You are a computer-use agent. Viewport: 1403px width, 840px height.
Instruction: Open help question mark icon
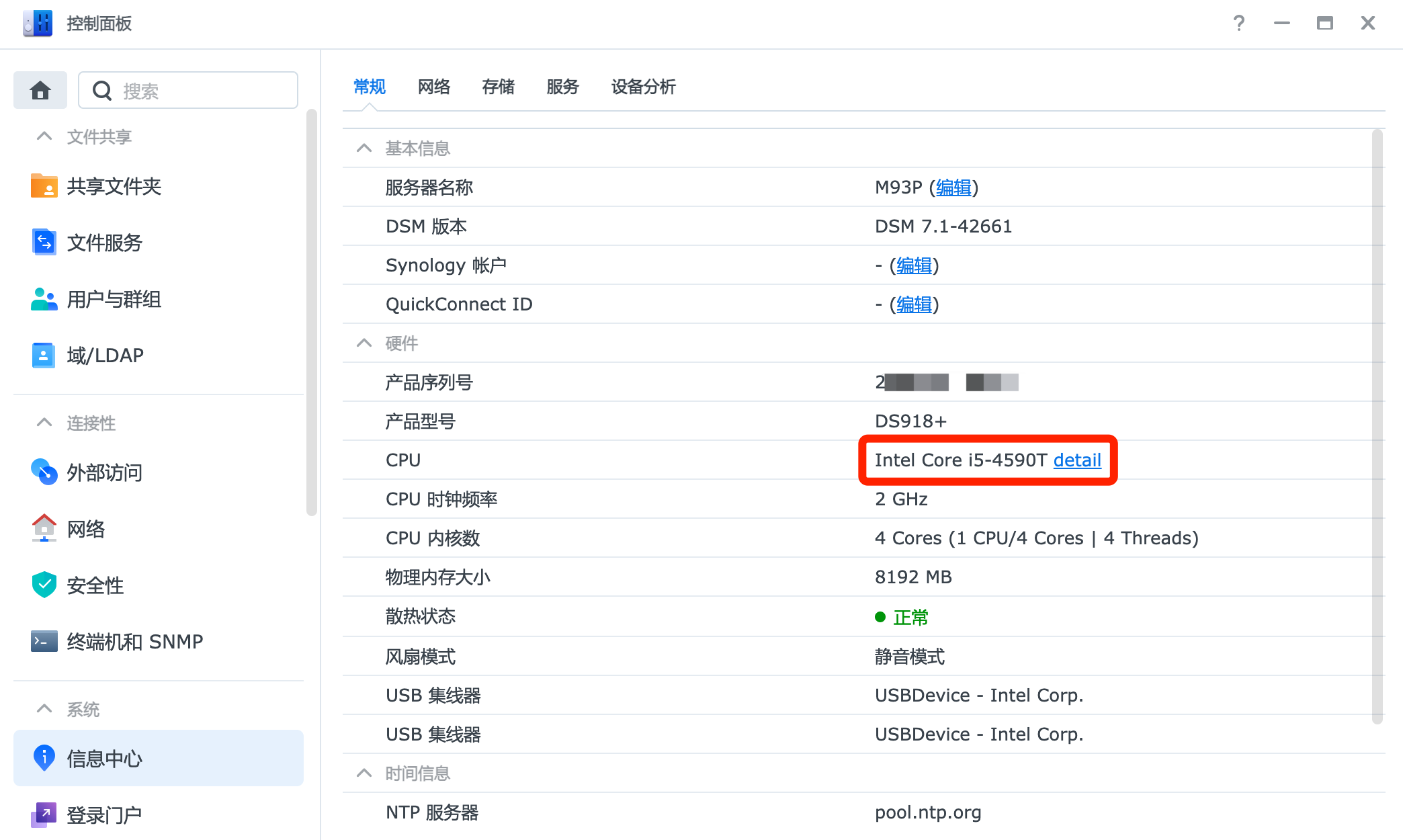pyautogui.click(x=1239, y=23)
